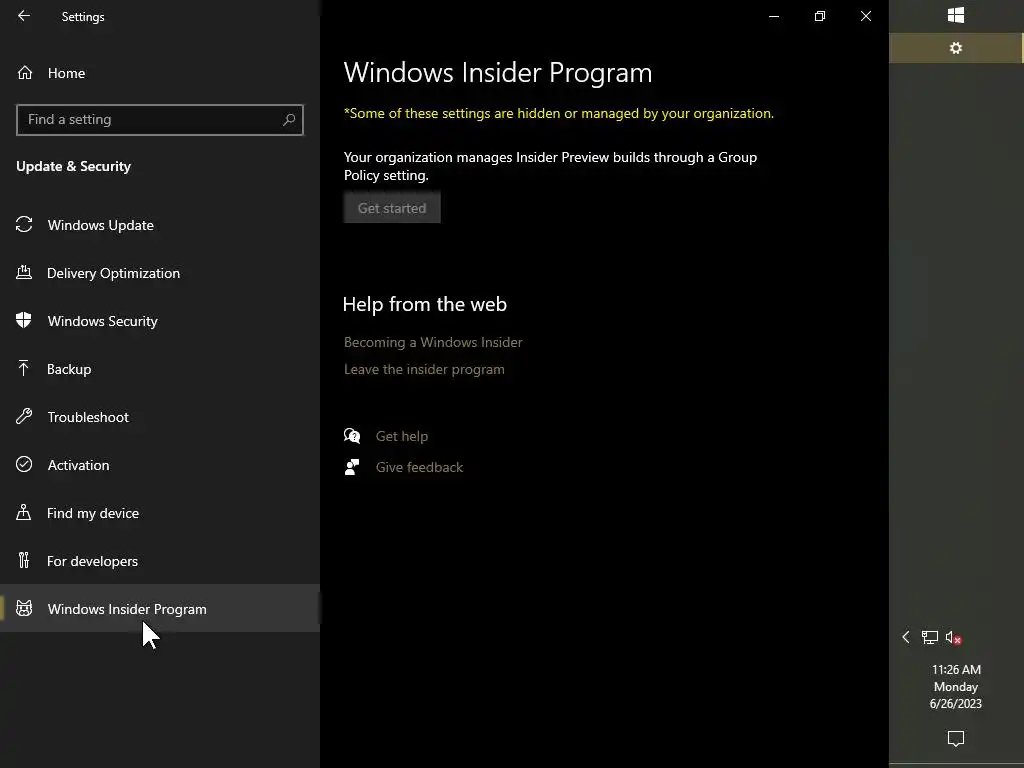1024x768 pixels.
Task: Select Find my device
Action: 160,513
